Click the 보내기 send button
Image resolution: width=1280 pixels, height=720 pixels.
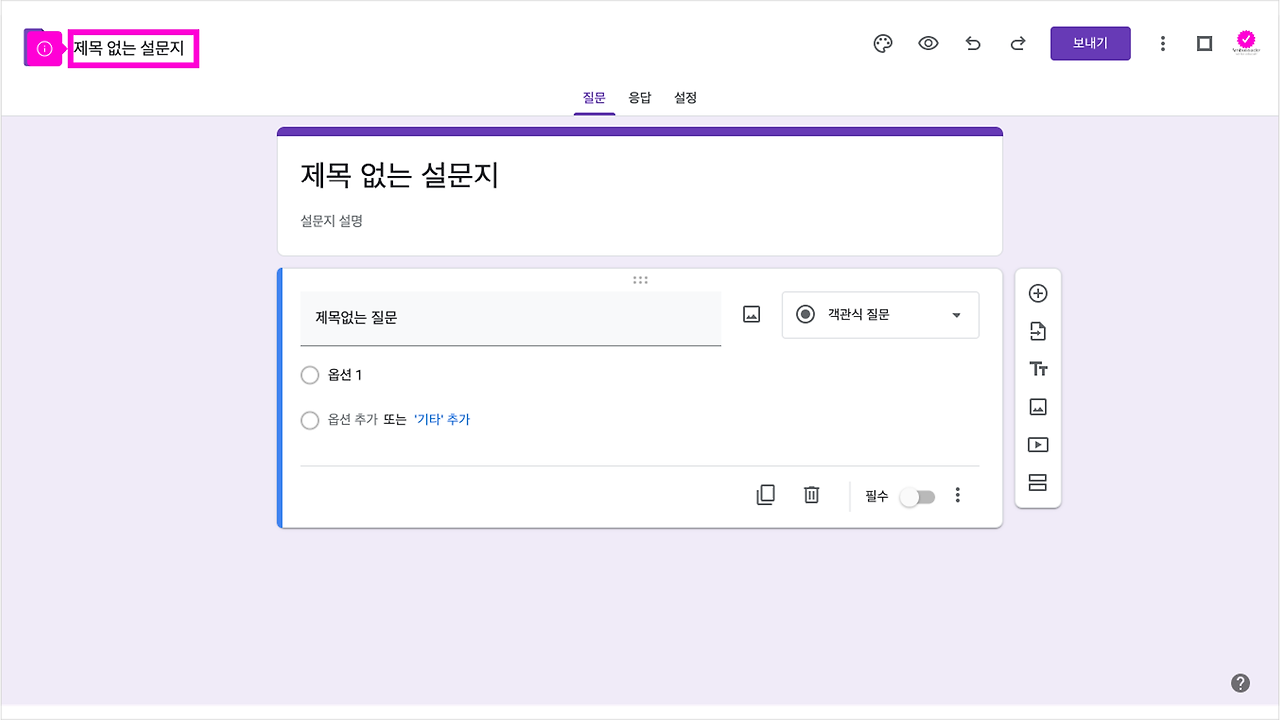(x=1090, y=43)
